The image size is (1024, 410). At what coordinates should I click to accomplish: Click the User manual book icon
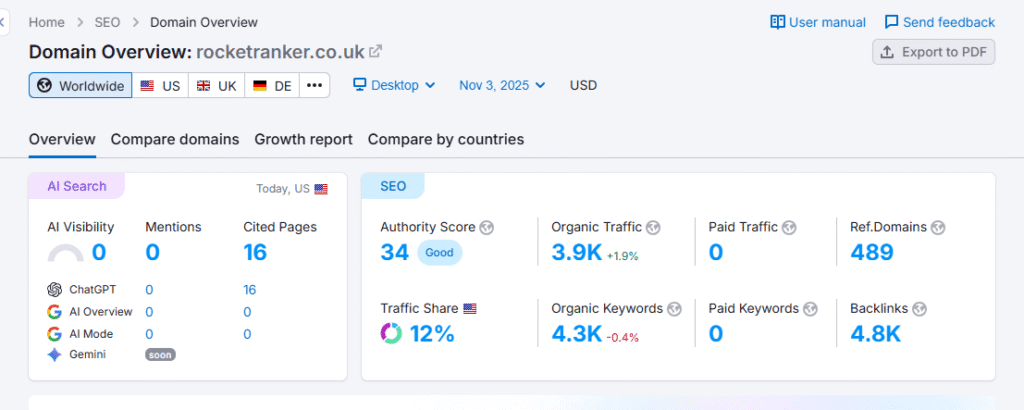(777, 22)
